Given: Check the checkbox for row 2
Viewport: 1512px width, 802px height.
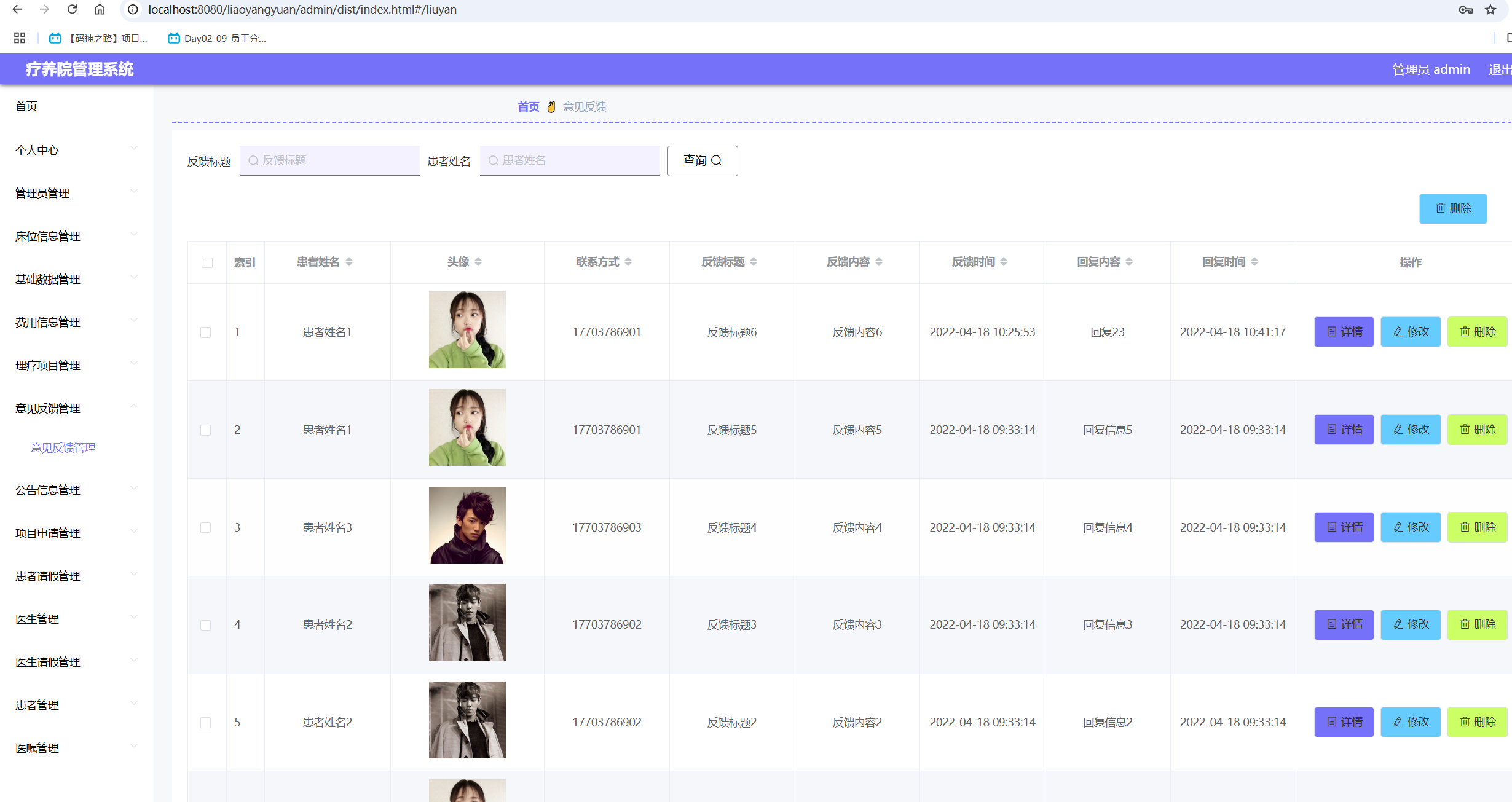Looking at the screenshot, I should [206, 430].
